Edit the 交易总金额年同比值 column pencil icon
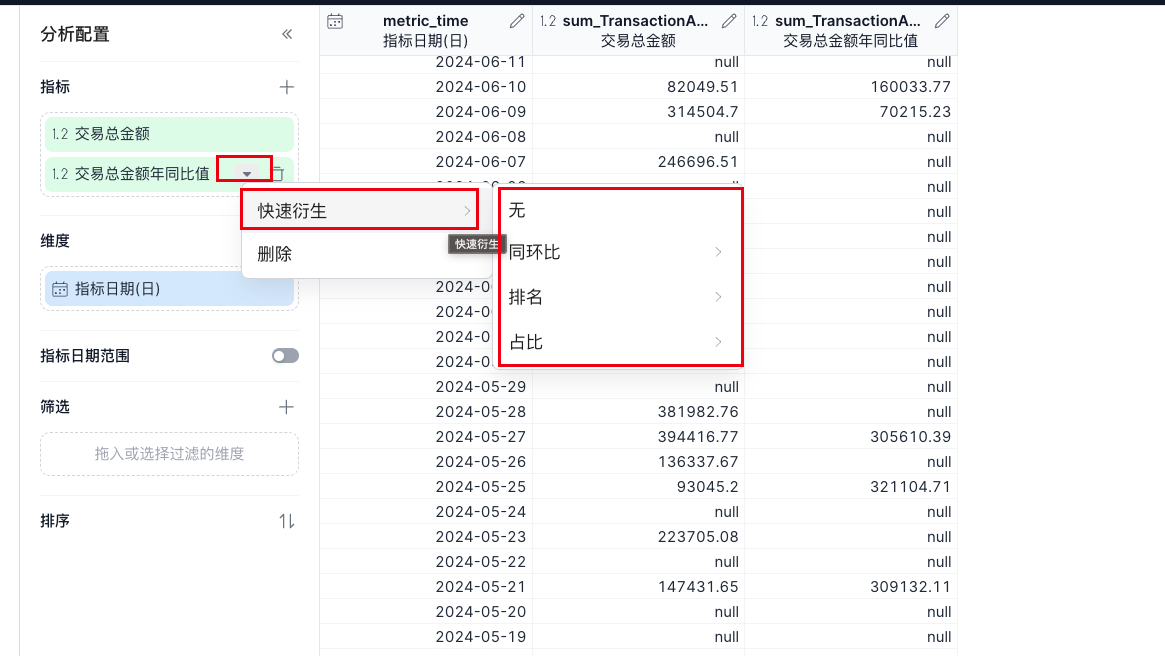Viewport: 1165px width, 656px height. tap(942, 21)
